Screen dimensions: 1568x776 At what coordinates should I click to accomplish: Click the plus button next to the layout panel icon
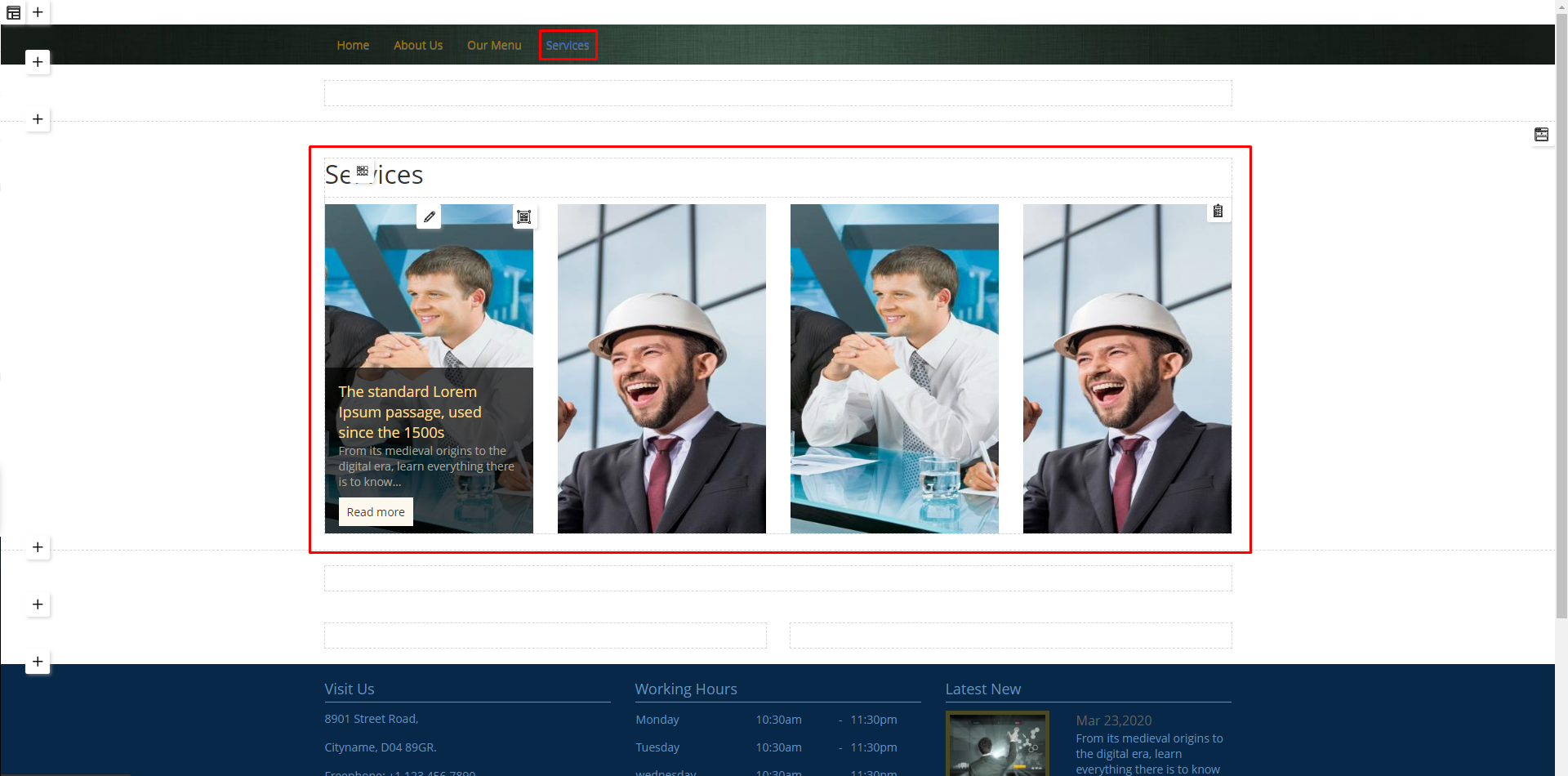[x=38, y=12]
